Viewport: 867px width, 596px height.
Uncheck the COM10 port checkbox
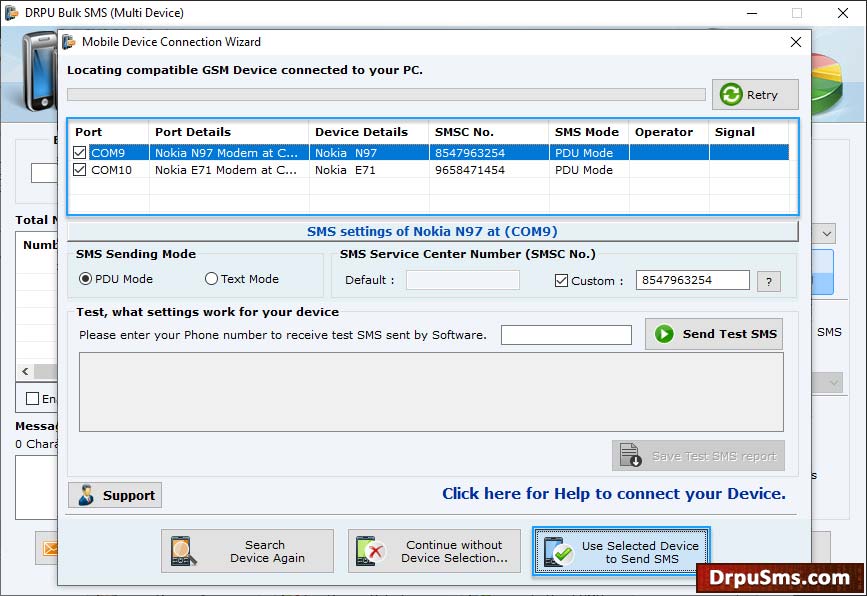[x=80, y=170]
